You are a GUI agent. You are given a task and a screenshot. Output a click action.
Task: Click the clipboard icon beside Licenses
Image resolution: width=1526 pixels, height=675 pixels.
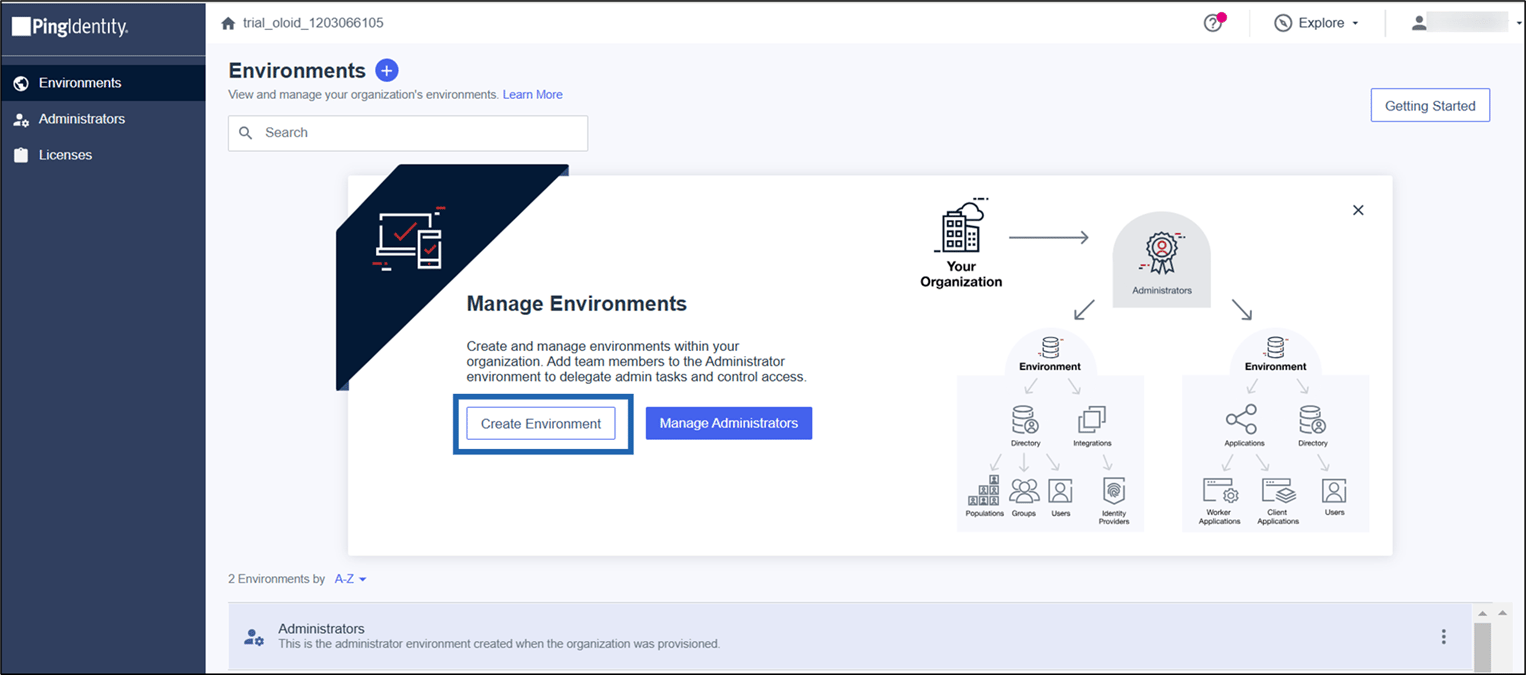coord(20,155)
